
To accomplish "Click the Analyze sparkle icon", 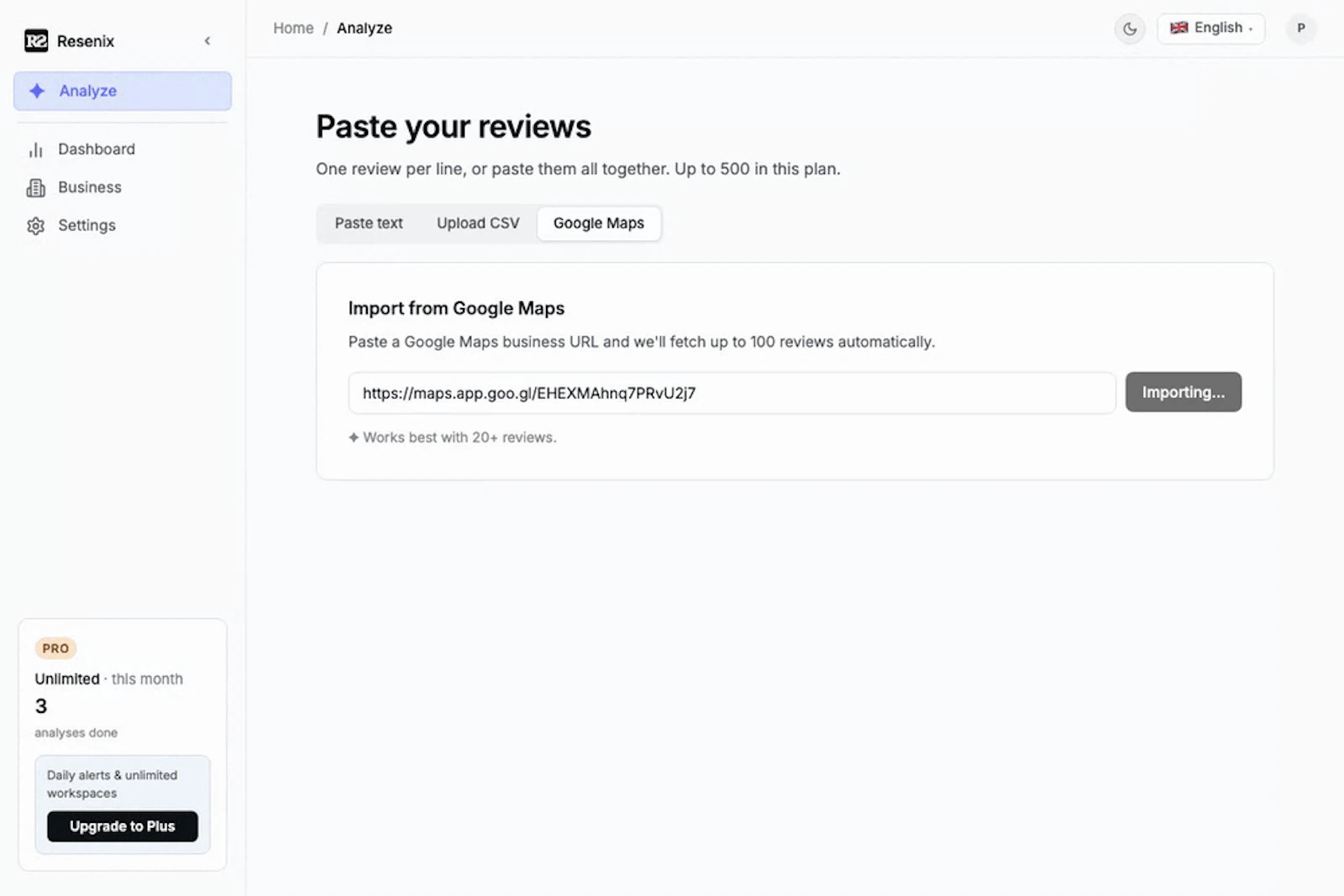I will 37,91.
